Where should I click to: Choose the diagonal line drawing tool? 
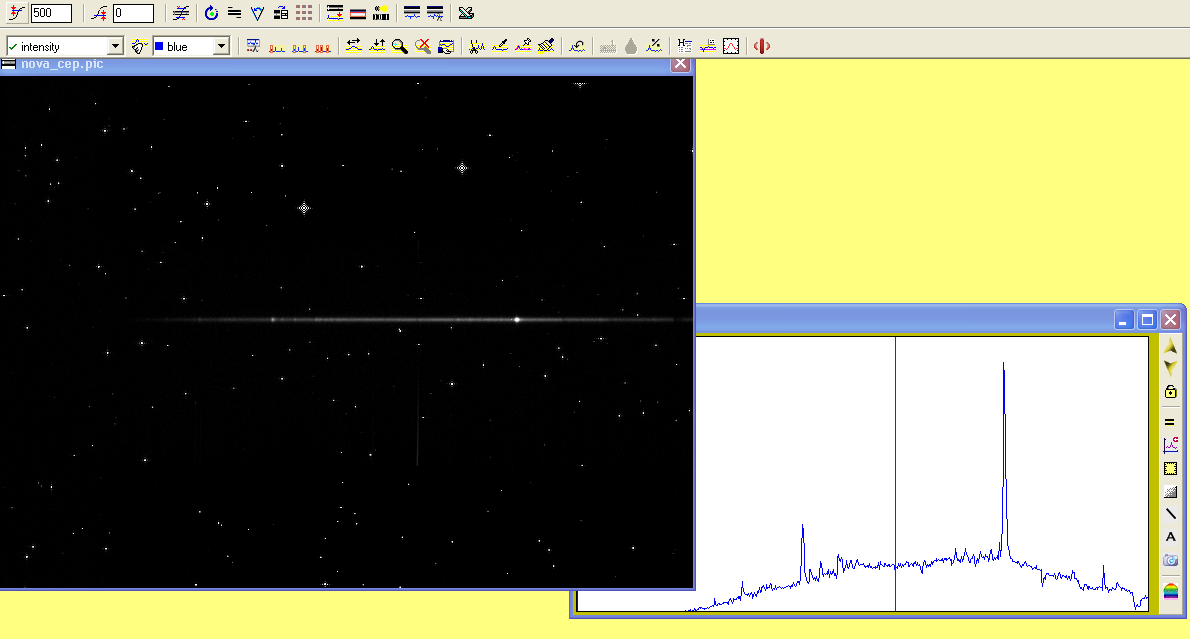[x=1170, y=514]
